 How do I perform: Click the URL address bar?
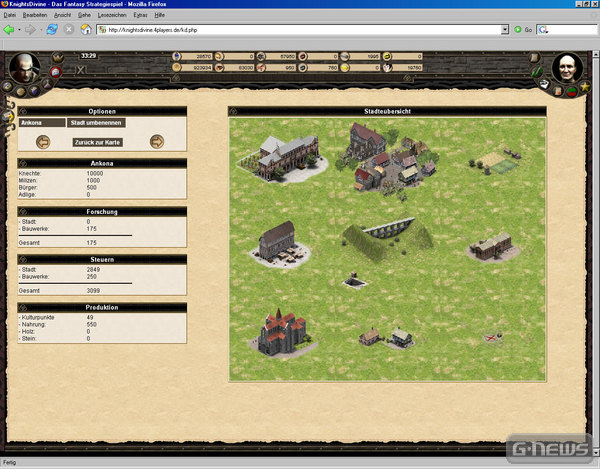pos(300,29)
